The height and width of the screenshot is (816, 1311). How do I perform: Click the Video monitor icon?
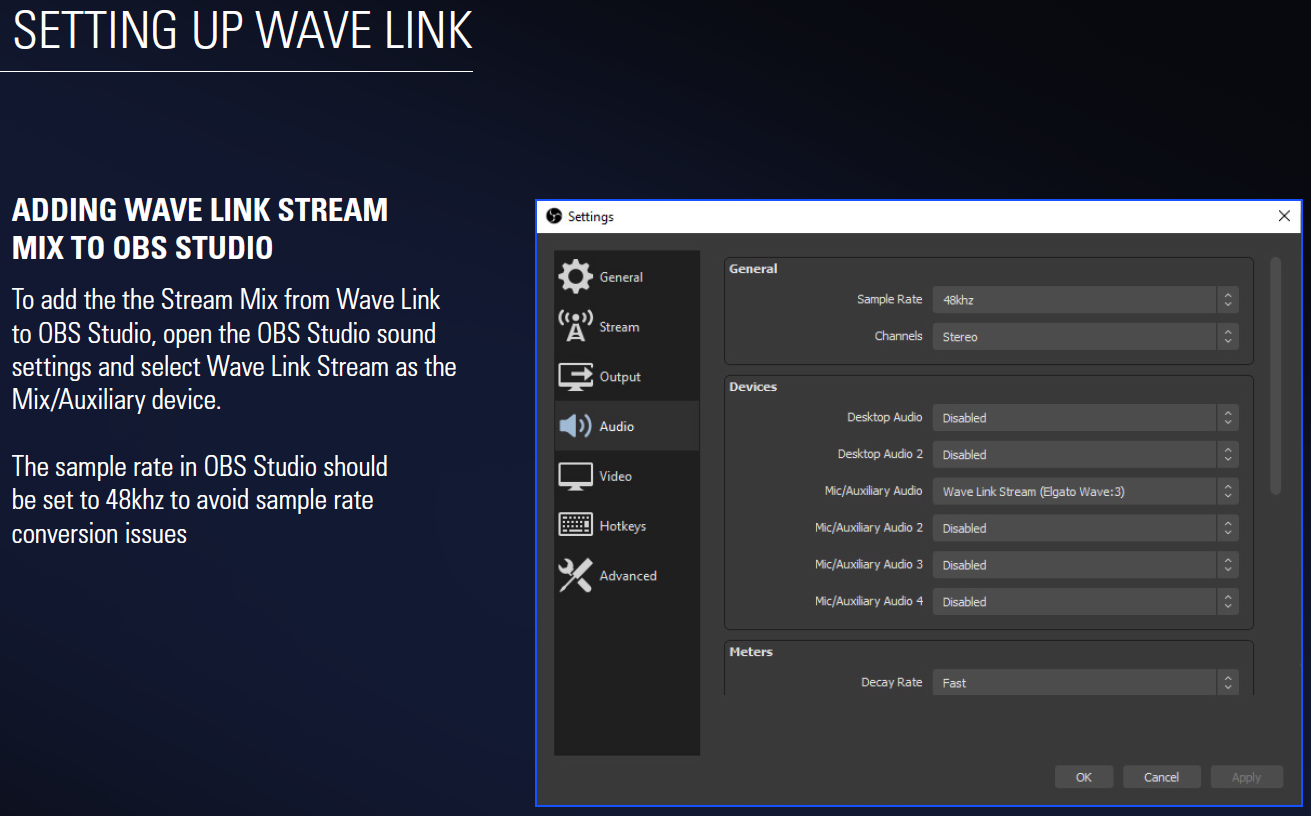click(575, 476)
